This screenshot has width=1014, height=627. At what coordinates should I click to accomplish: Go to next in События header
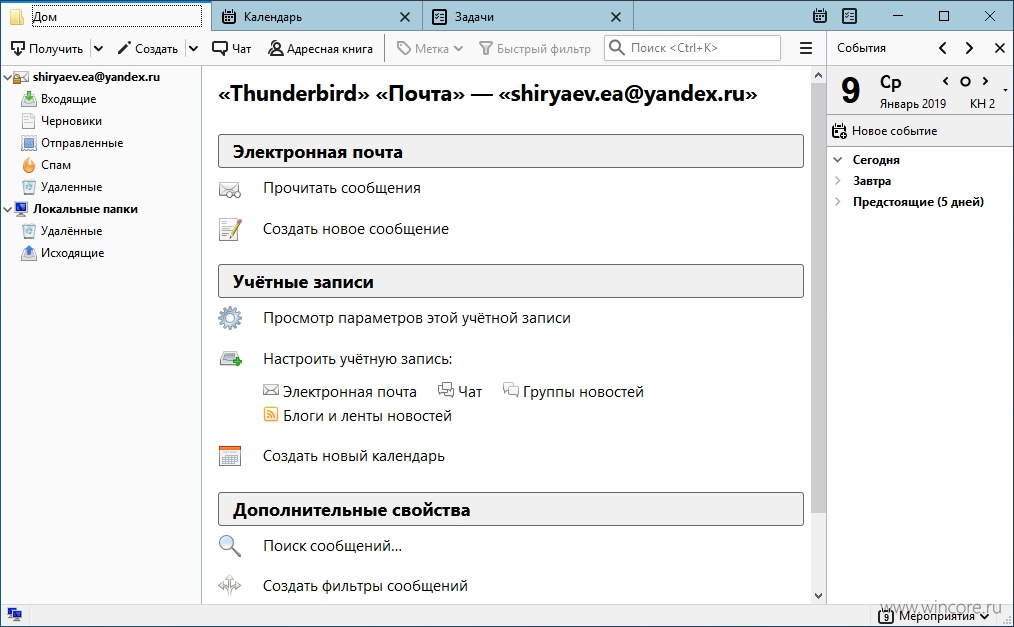[969, 48]
